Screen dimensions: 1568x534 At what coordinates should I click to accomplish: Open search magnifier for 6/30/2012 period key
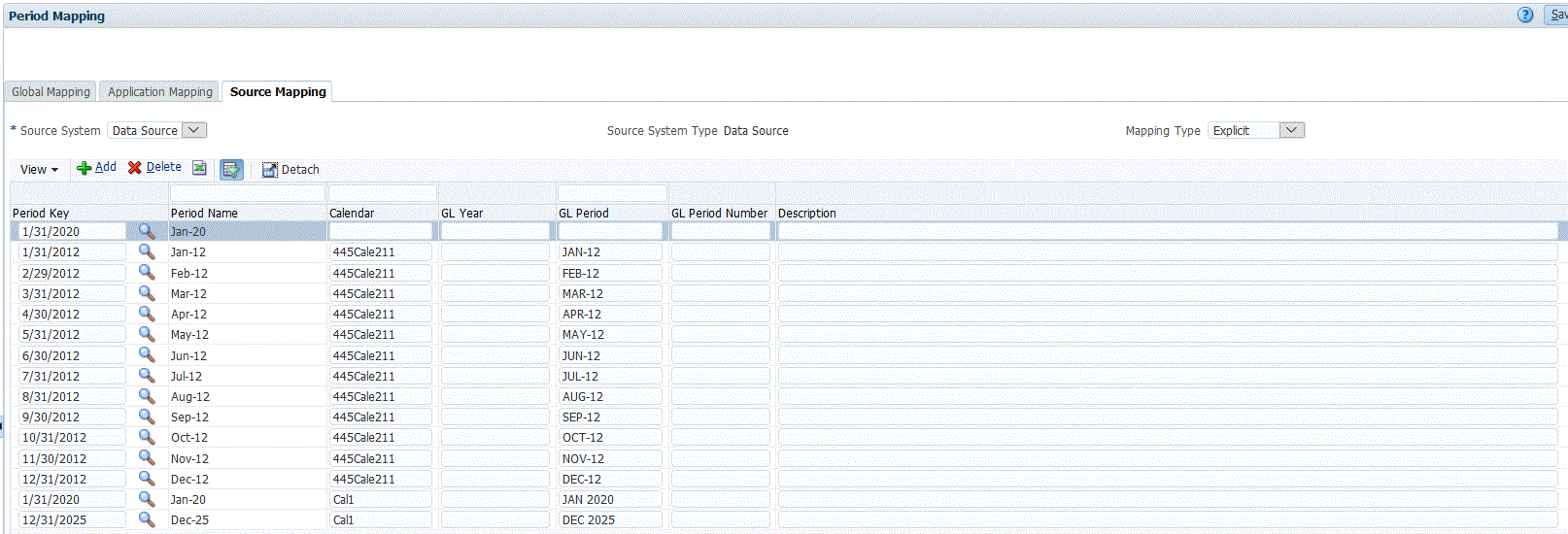coord(147,354)
